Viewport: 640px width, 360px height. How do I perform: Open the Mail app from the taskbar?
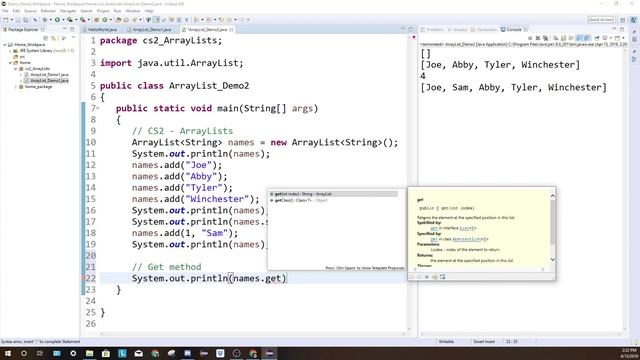[139, 353]
